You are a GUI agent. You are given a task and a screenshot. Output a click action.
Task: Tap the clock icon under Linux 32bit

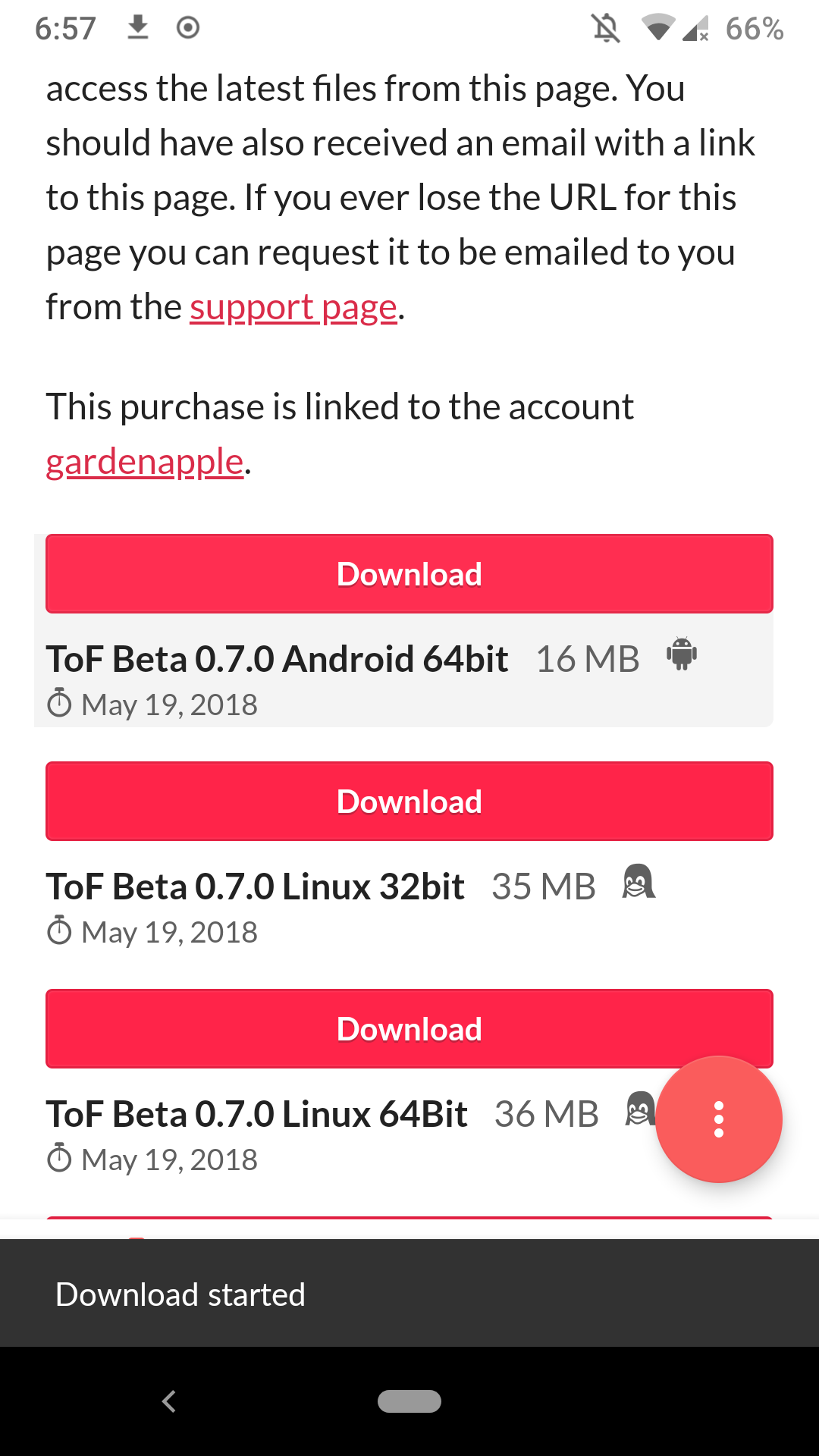pyautogui.click(x=59, y=931)
